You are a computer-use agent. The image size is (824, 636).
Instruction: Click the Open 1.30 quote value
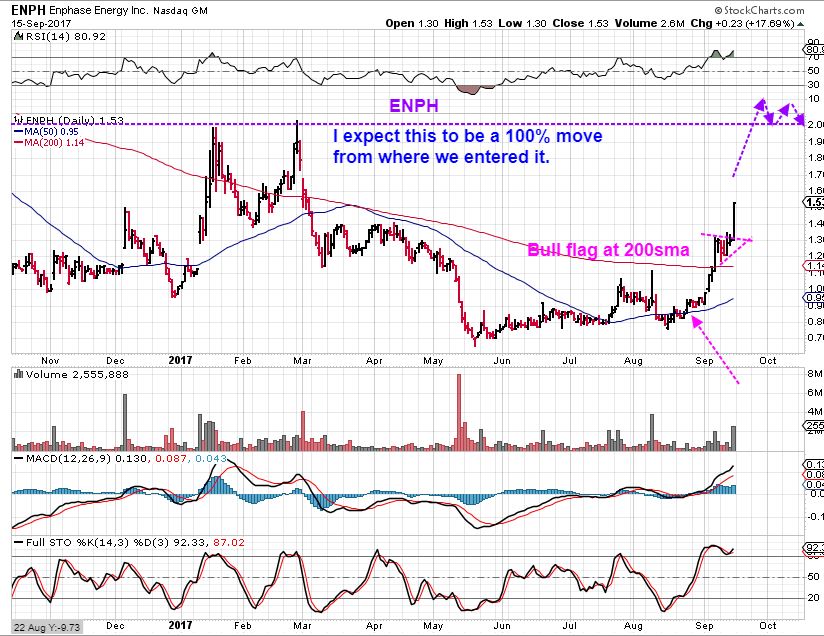411,24
